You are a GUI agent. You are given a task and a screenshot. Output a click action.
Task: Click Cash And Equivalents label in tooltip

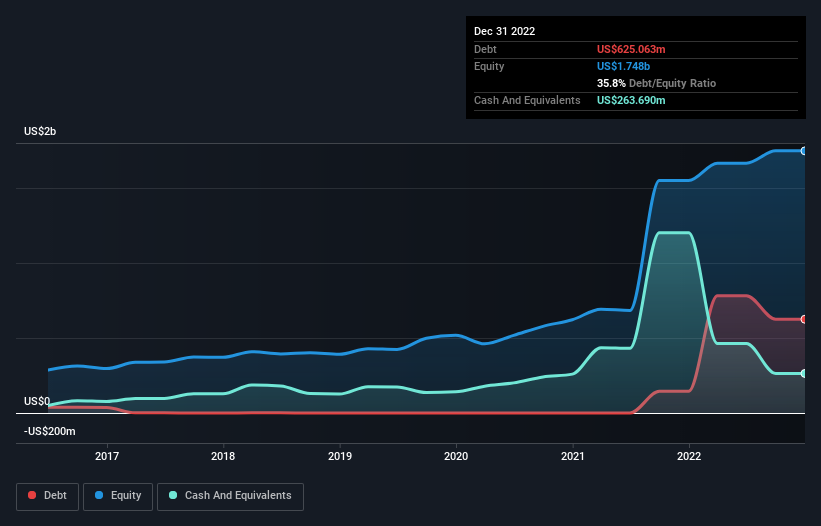(527, 100)
